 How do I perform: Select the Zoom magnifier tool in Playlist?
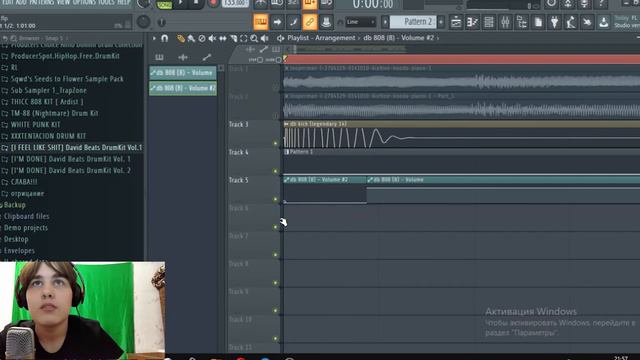point(254,38)
